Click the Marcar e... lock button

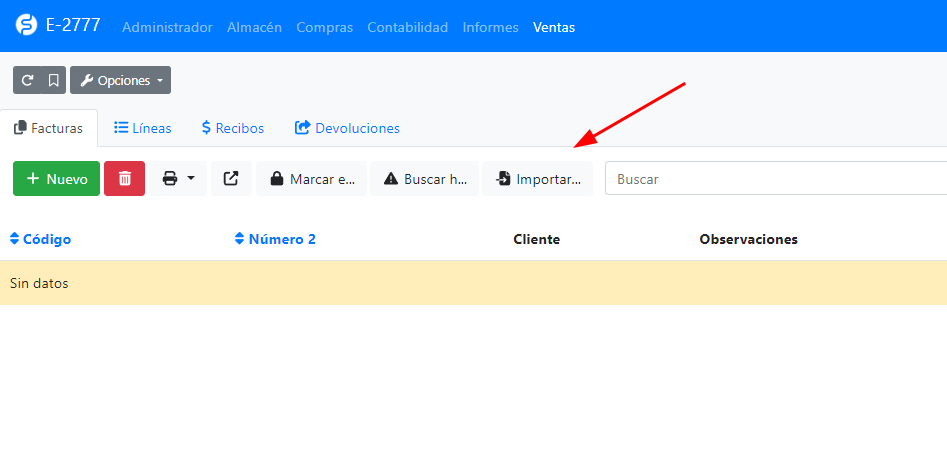[312, 179]
